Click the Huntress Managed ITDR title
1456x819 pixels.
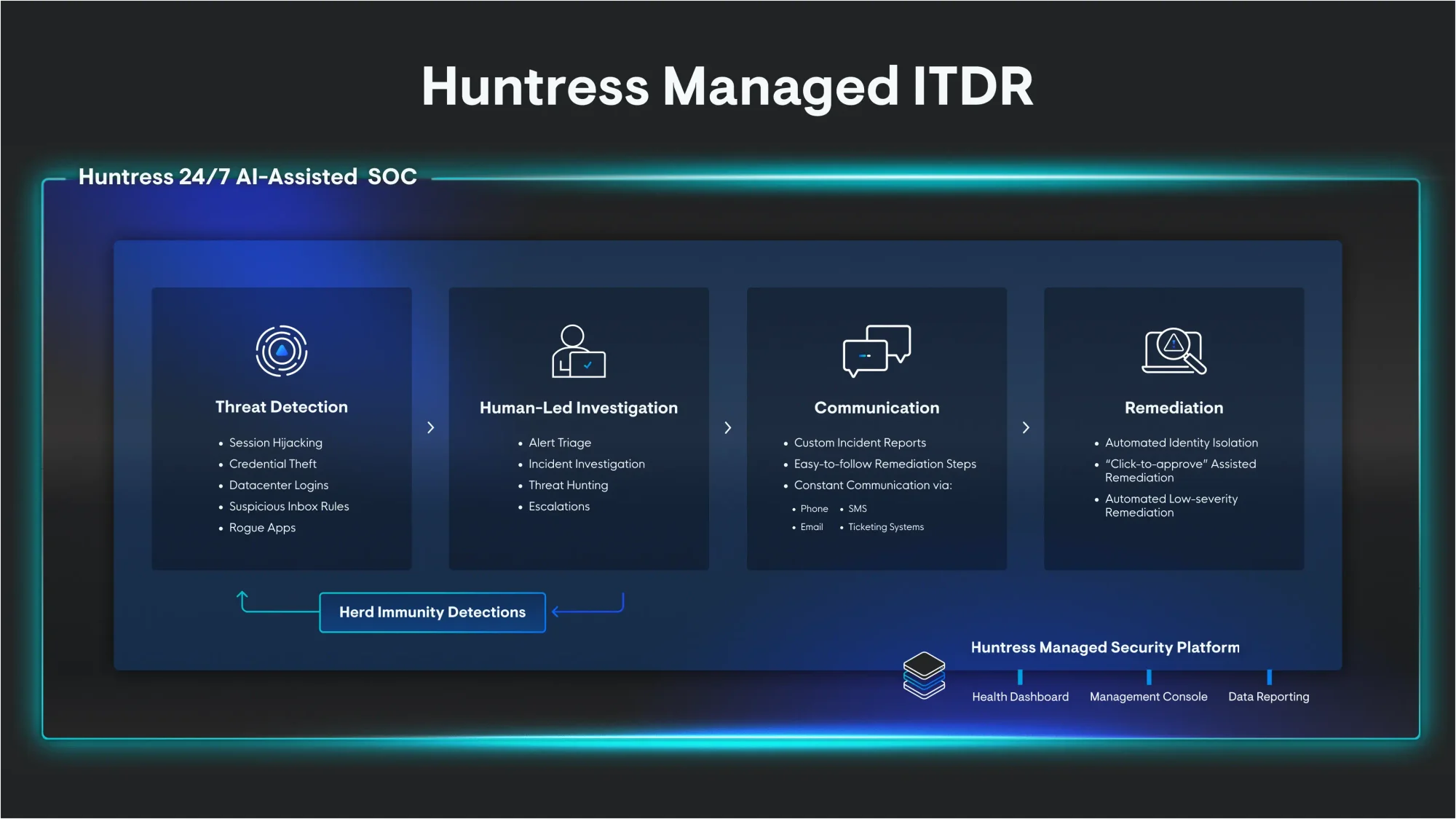pyautogui.click(x=727, y=87)
